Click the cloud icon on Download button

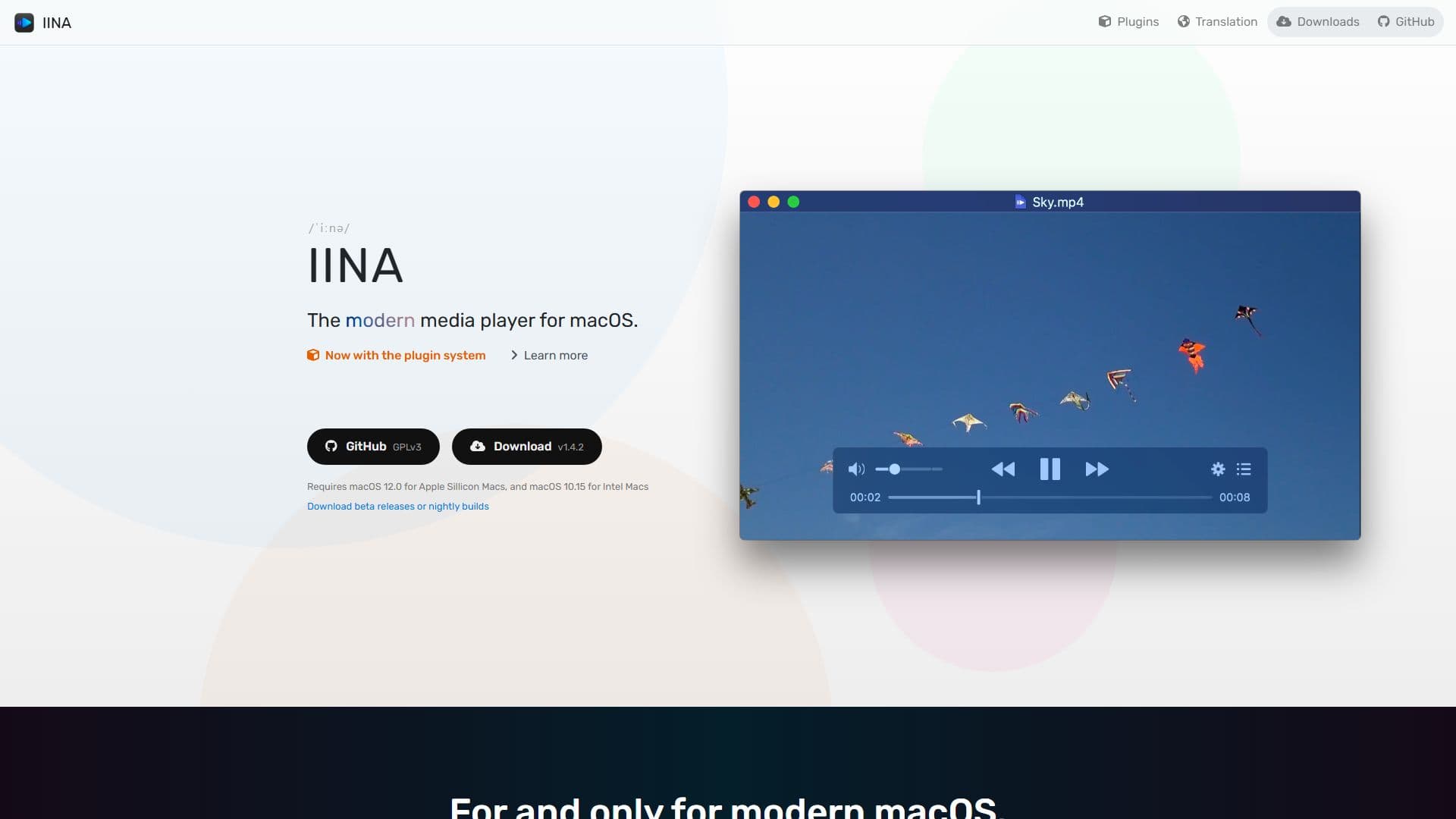point(478,447)
